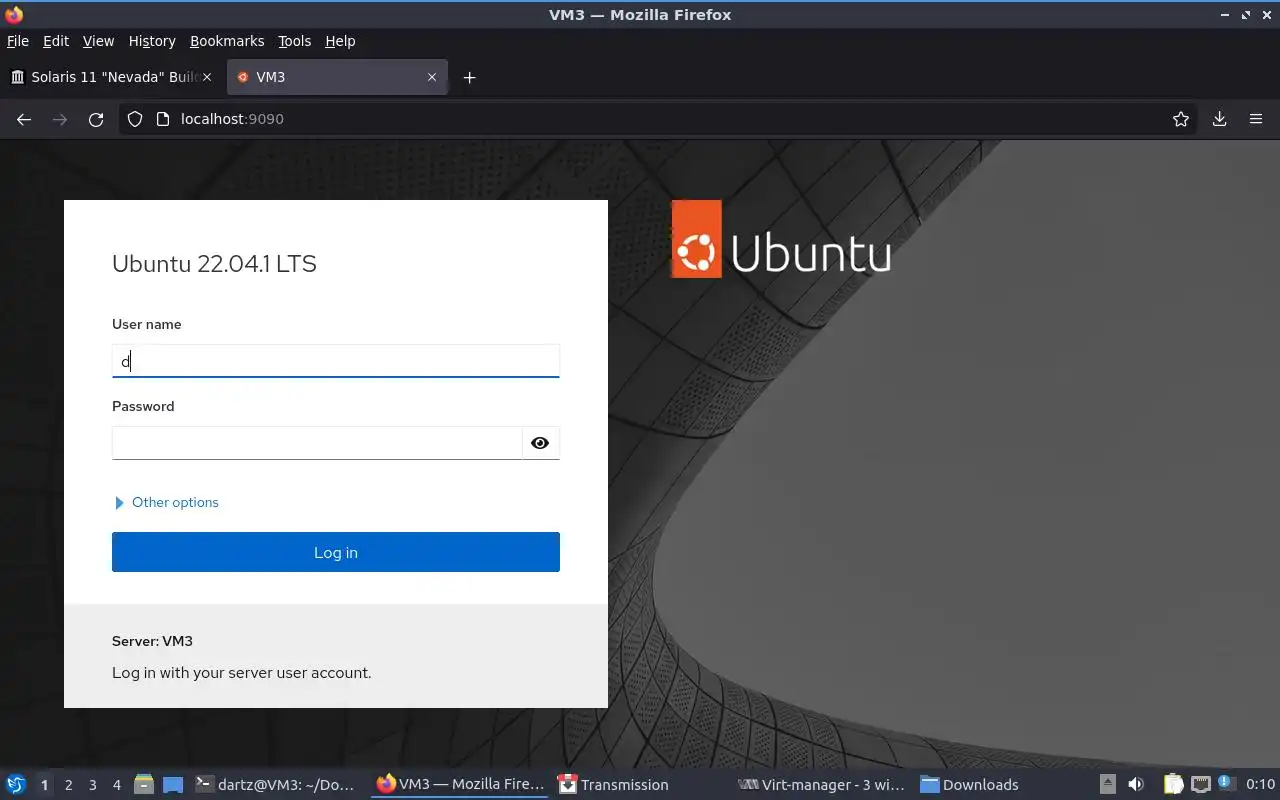
Task: Click the Server: VM3 text
Action: 152,641
